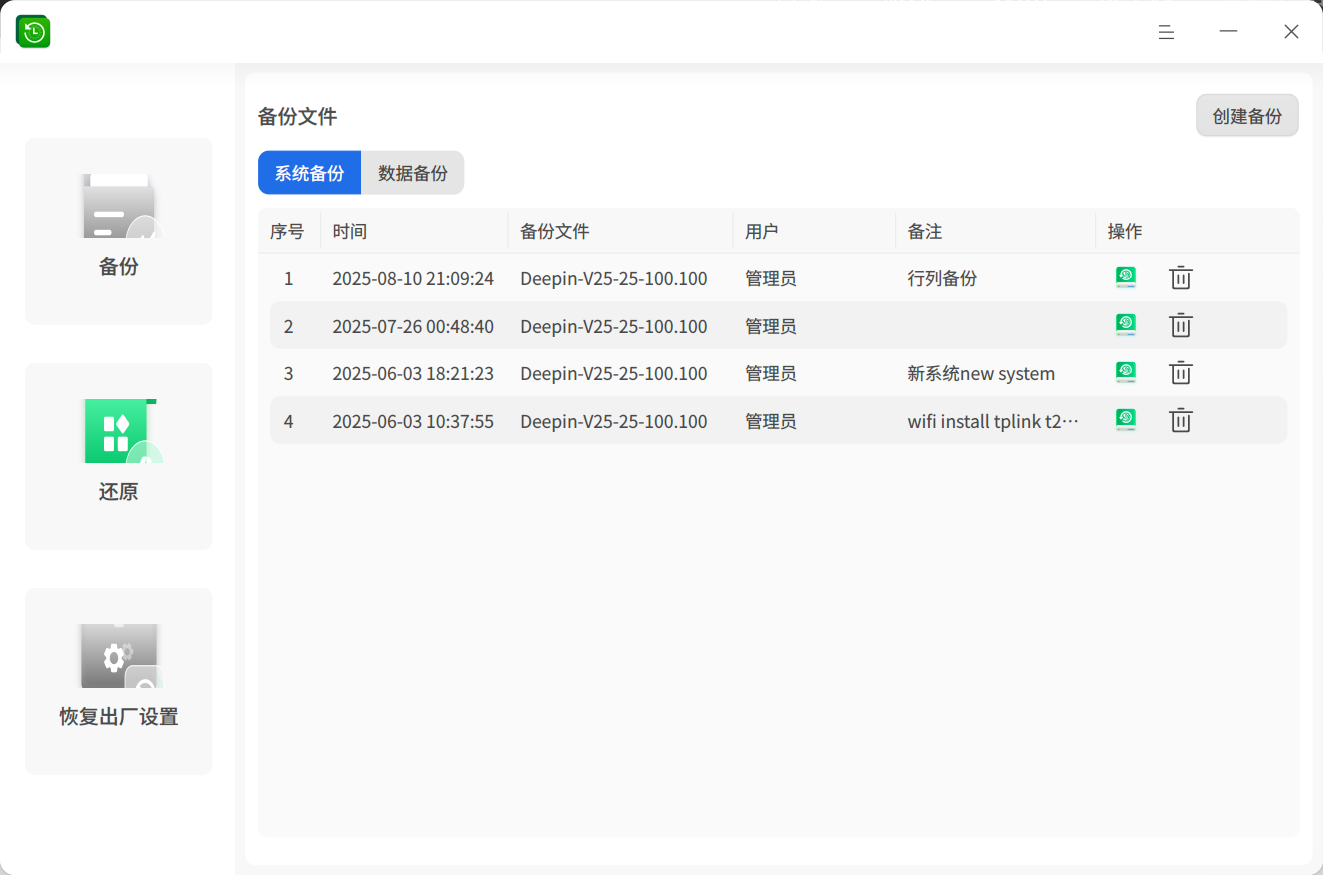Minimize the backup tool window
Viewport: 1323px width, 875px height.
(1229, 32)
